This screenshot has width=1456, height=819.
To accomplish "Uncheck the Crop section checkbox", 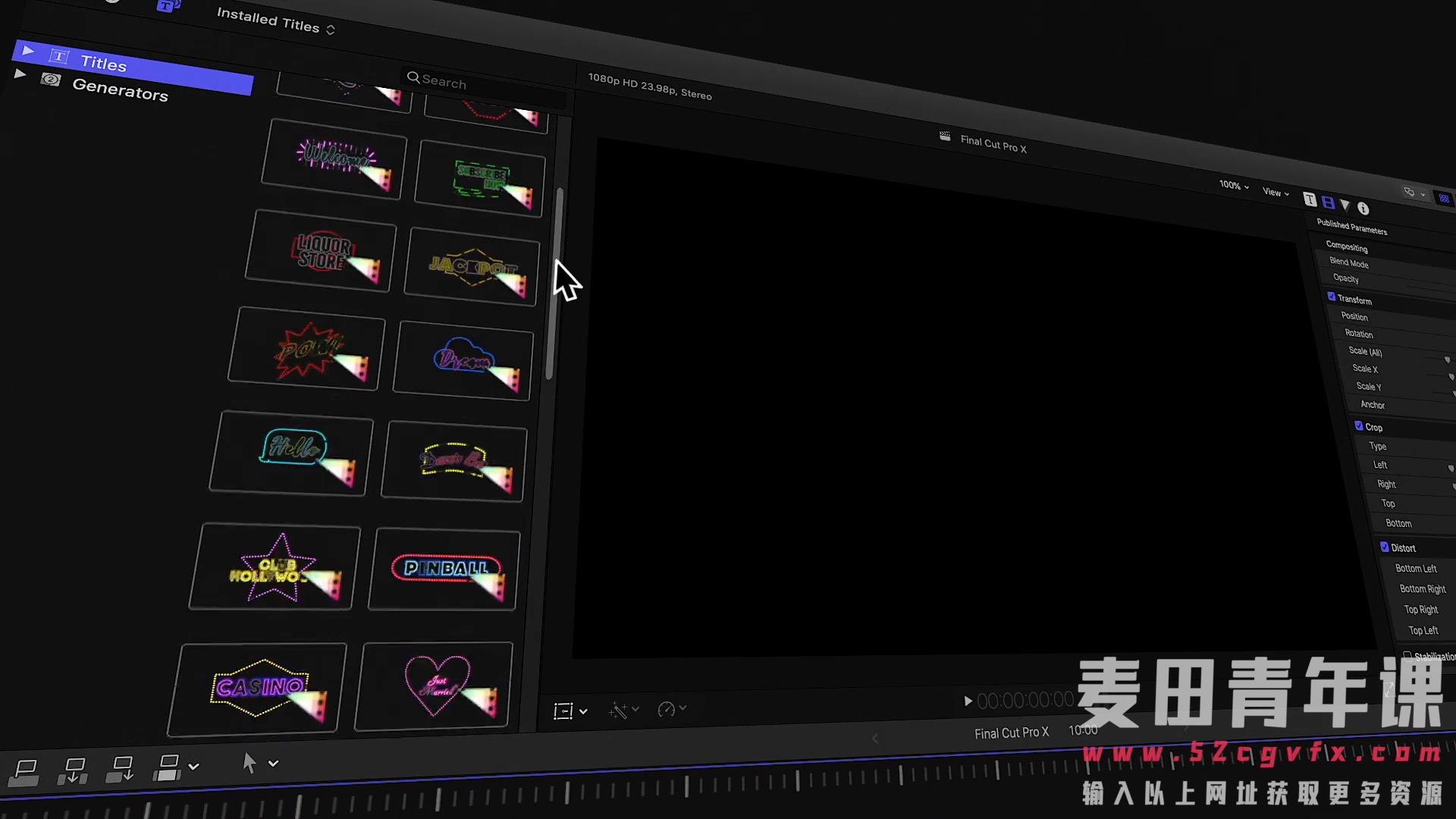I will 1358,426.
